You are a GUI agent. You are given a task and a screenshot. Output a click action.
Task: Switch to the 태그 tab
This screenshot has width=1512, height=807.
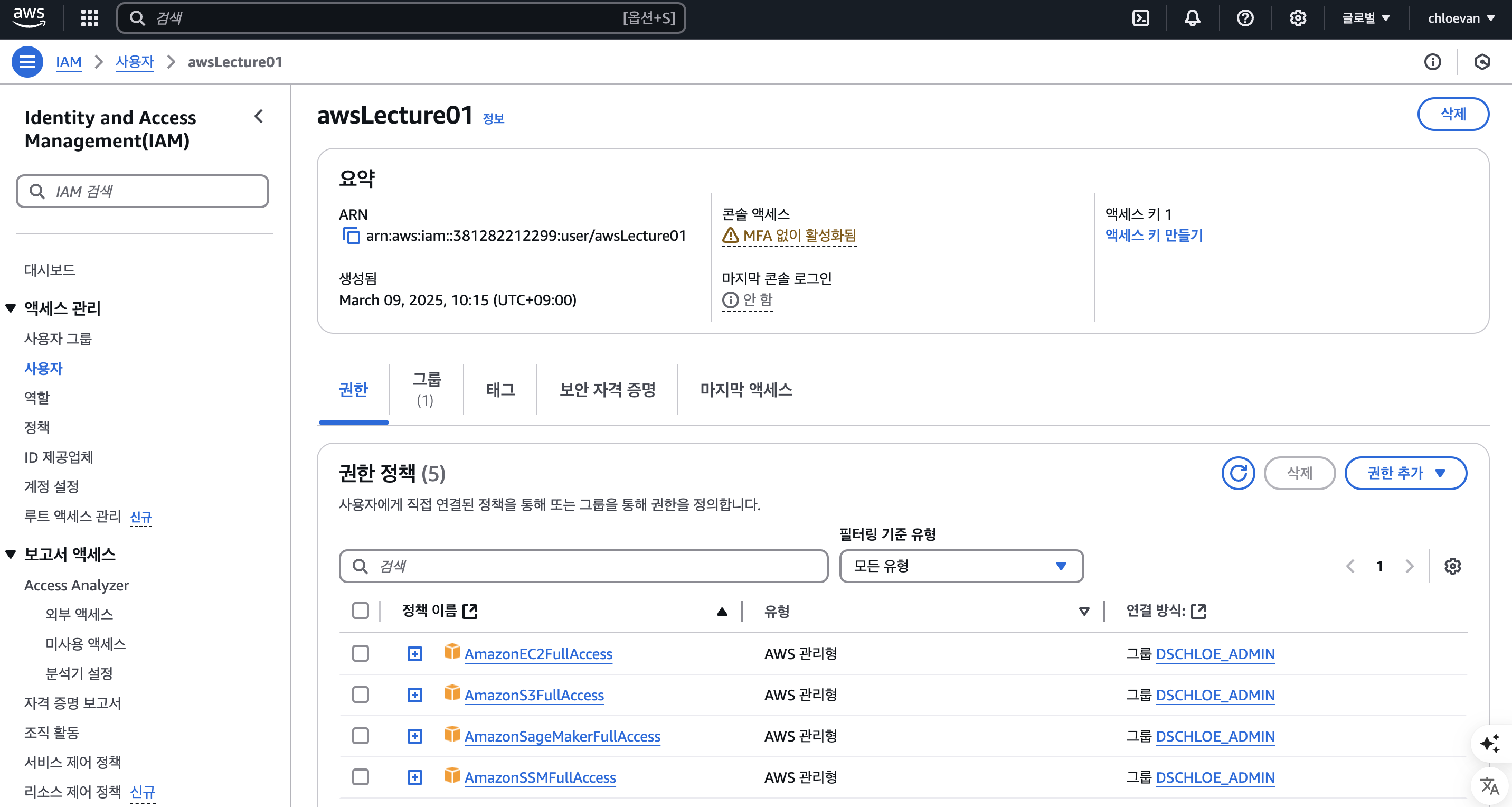(500, 389)
